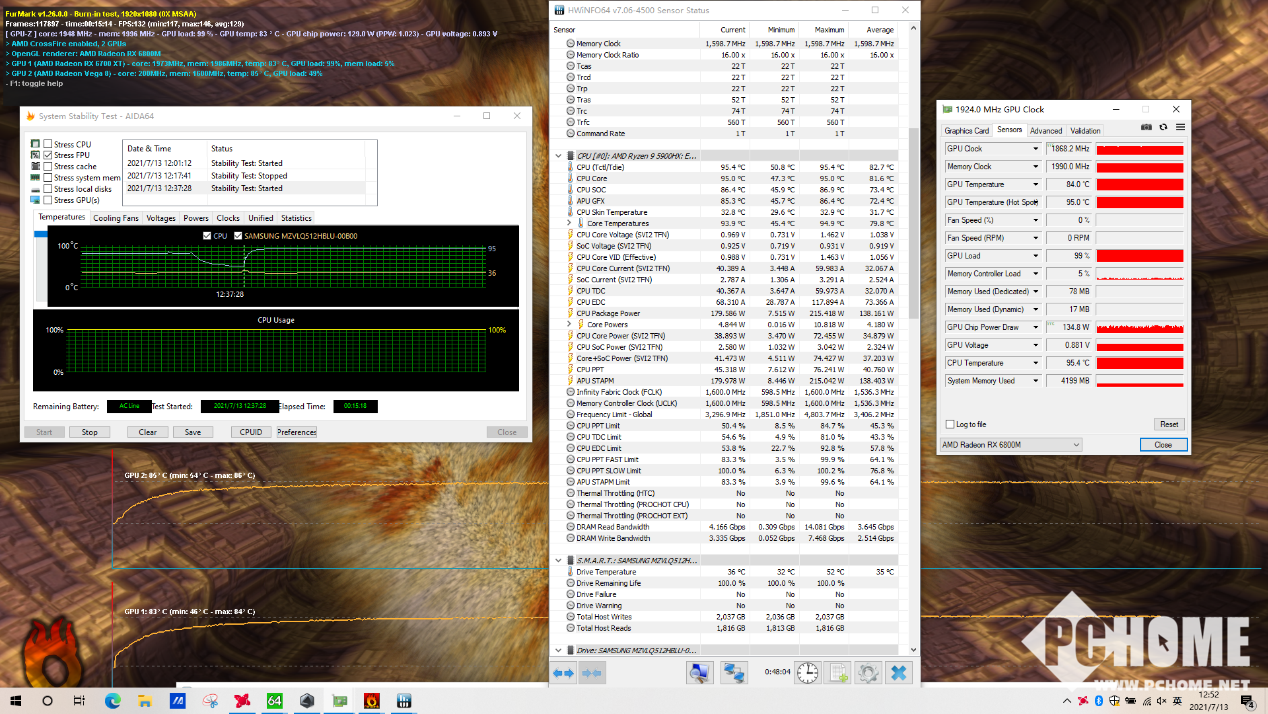The height and width of the screenshot is (714, 1268).
Task: Enable Stress local disks checkbox
Action: [x=48, y=188]
